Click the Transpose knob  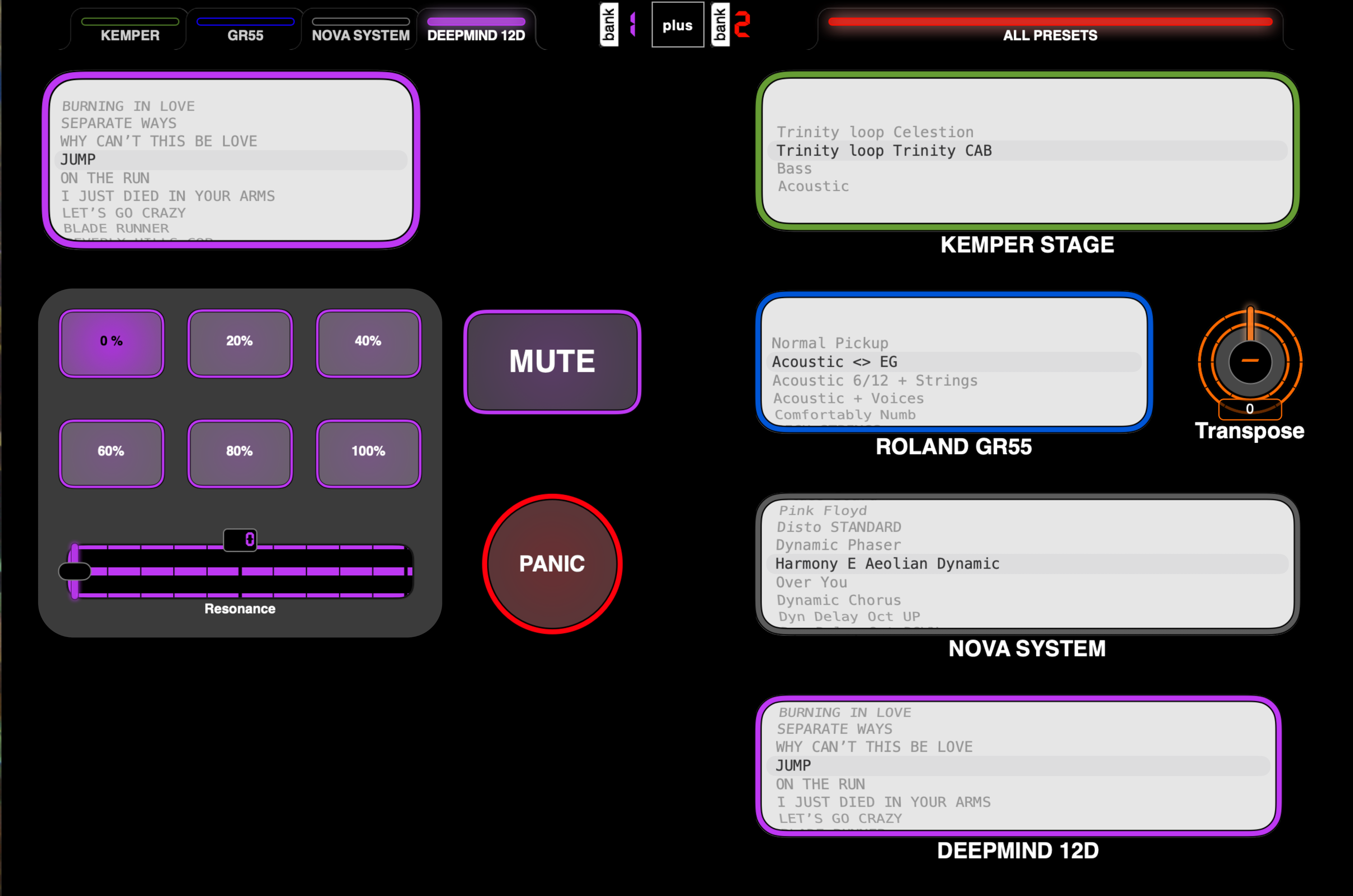1250,361
